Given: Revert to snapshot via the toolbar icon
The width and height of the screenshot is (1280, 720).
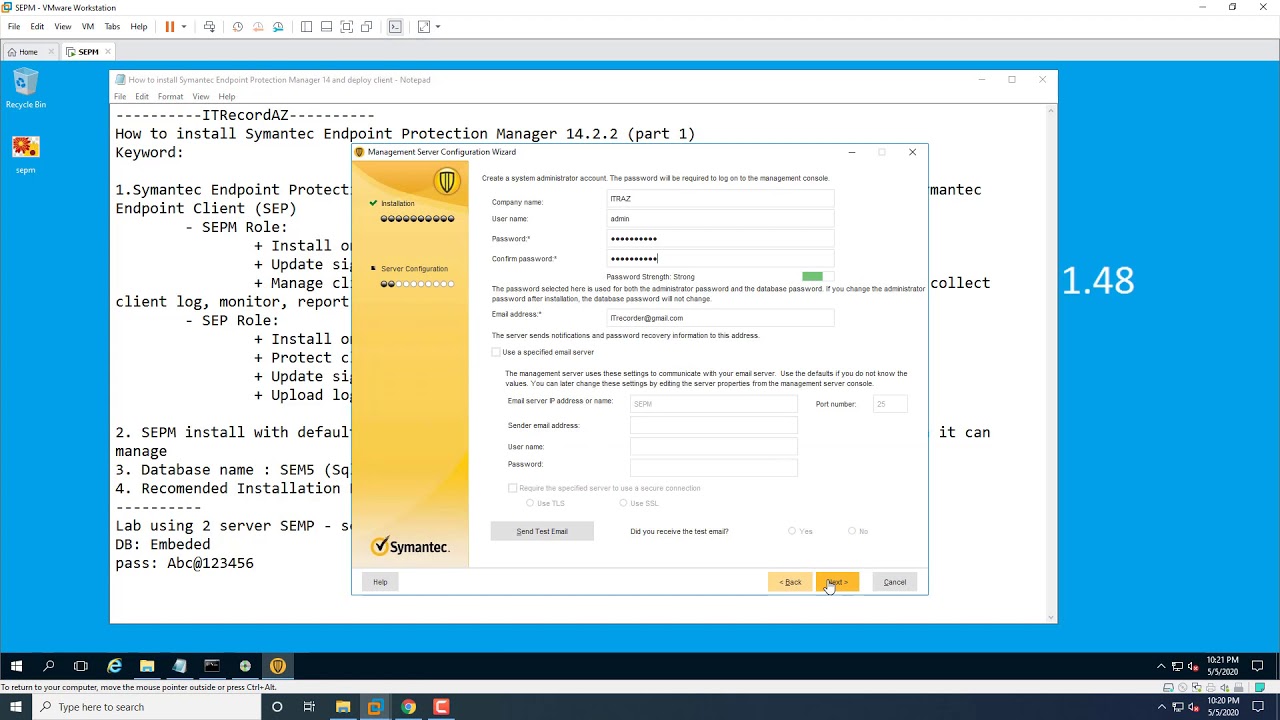Looking at the screenshot, I should click(x=258, y=27).
